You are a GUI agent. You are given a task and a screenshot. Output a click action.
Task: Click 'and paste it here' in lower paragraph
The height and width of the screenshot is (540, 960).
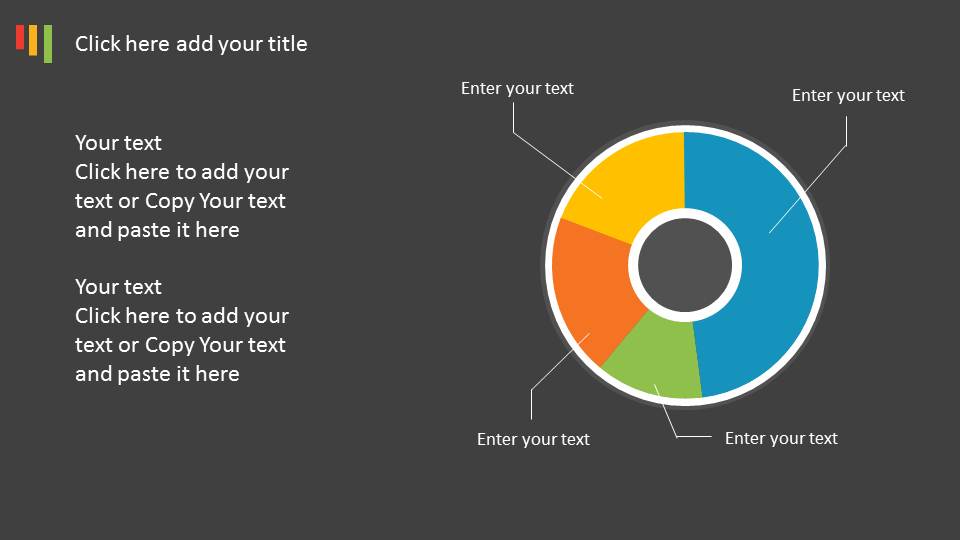click(157, 373)
